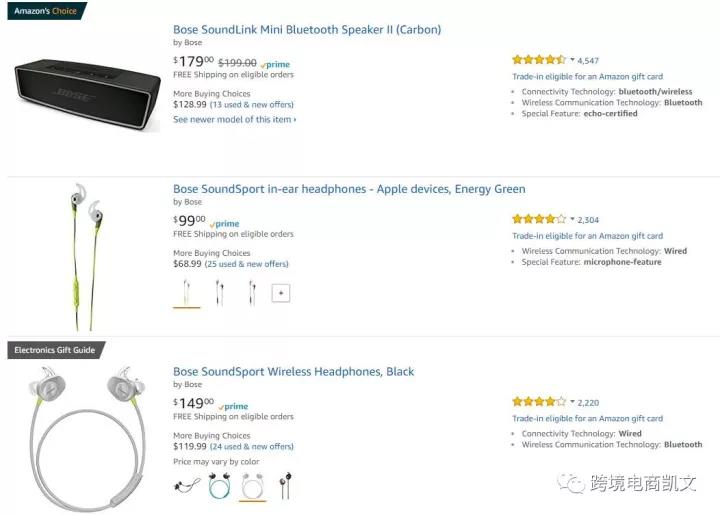This screenshot has width=720, height=515.
Task: Expand the rating dropdown arrow beside 2,304 reviews
Action: (x=572, y=219)
